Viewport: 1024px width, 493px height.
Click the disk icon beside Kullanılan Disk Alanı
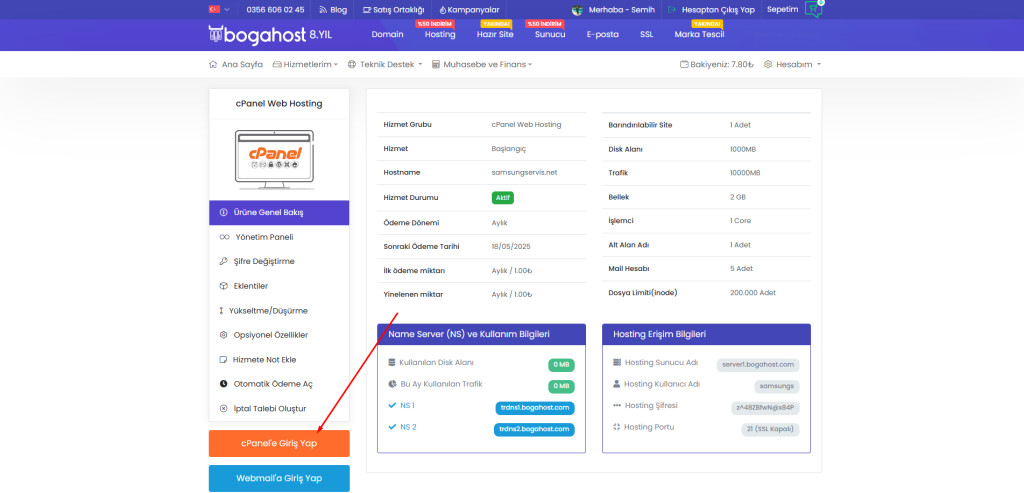coord(392,362)
